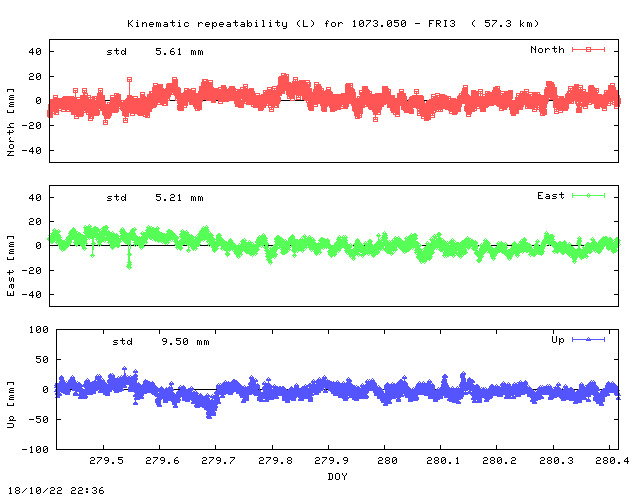
Task: Click the 'East [mm]' y-axis label
Action: pos(11,265)
